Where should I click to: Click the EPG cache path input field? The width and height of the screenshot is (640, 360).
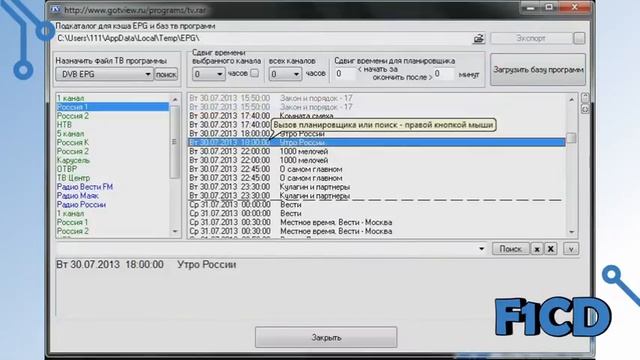click(x=263, y=38)
